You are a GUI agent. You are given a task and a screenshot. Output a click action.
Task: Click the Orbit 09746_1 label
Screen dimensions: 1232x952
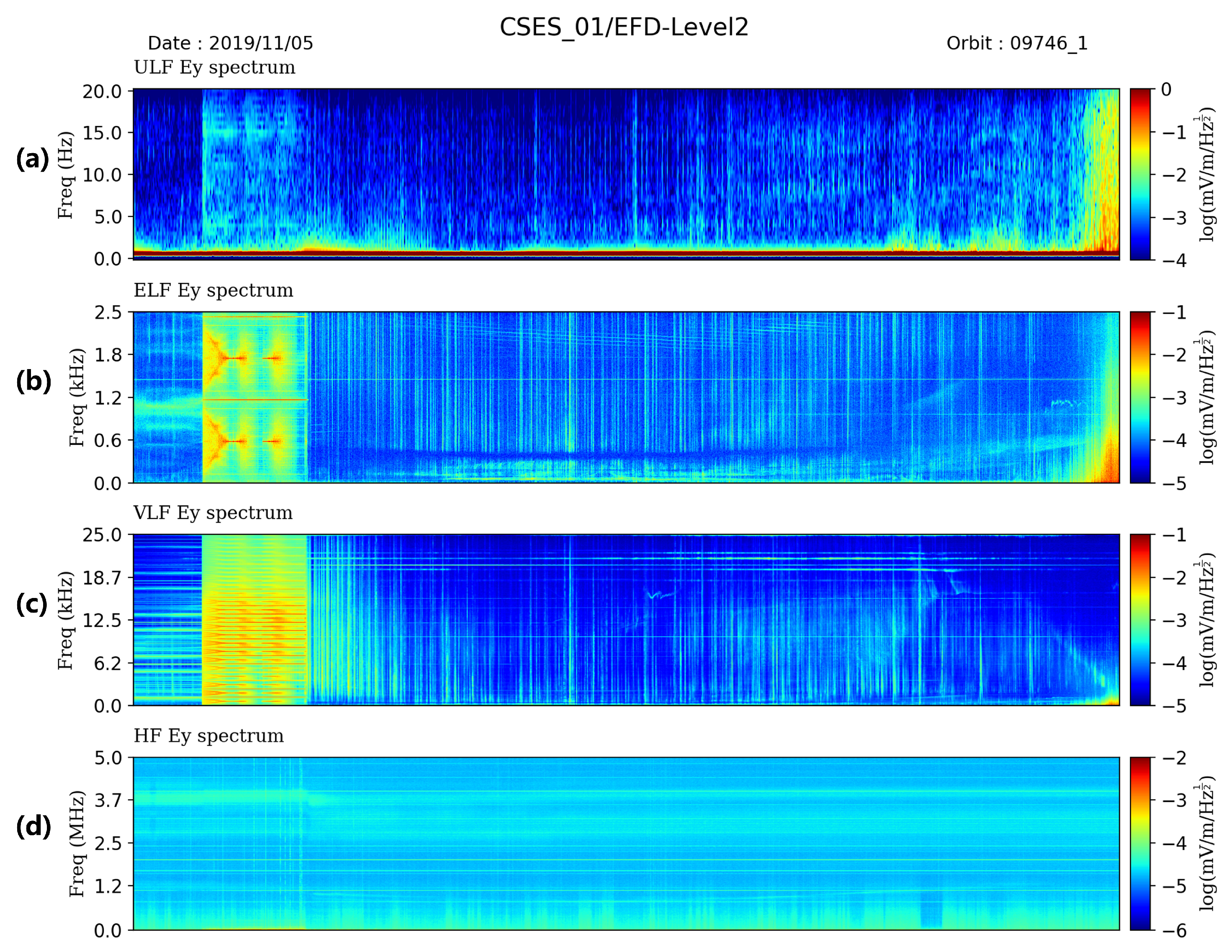1016,44
